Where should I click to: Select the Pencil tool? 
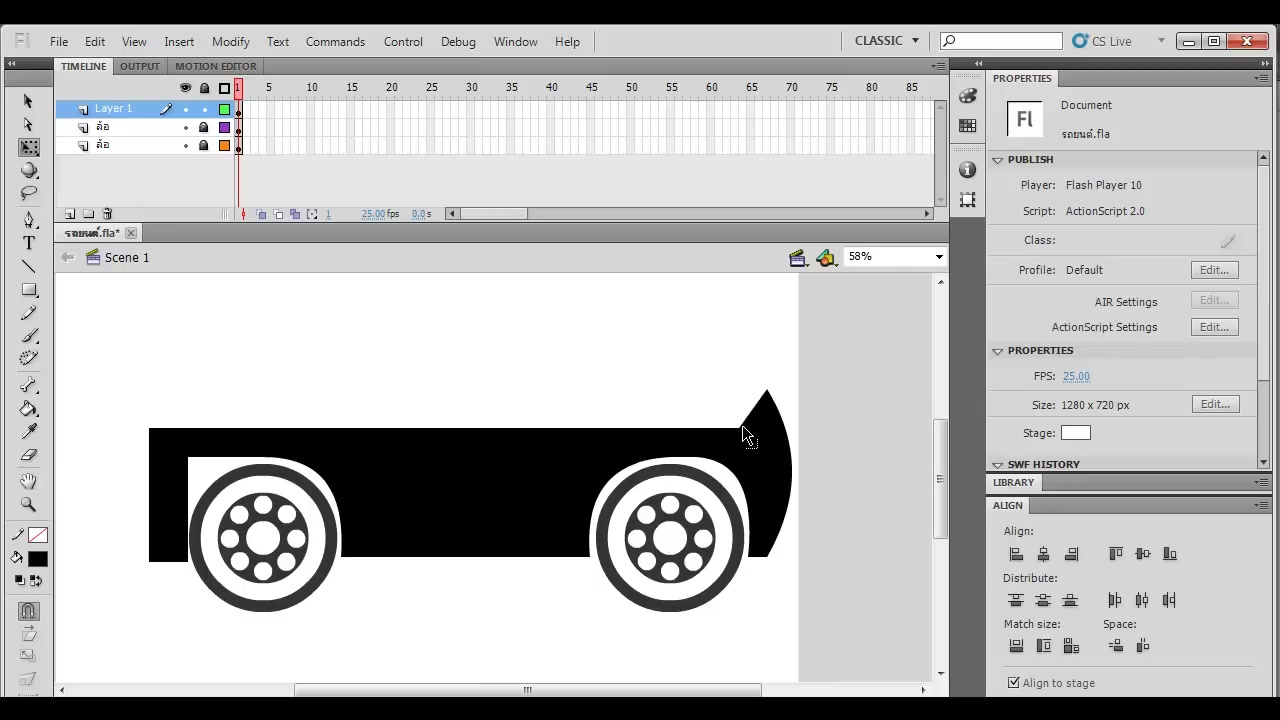click(28, 313)
